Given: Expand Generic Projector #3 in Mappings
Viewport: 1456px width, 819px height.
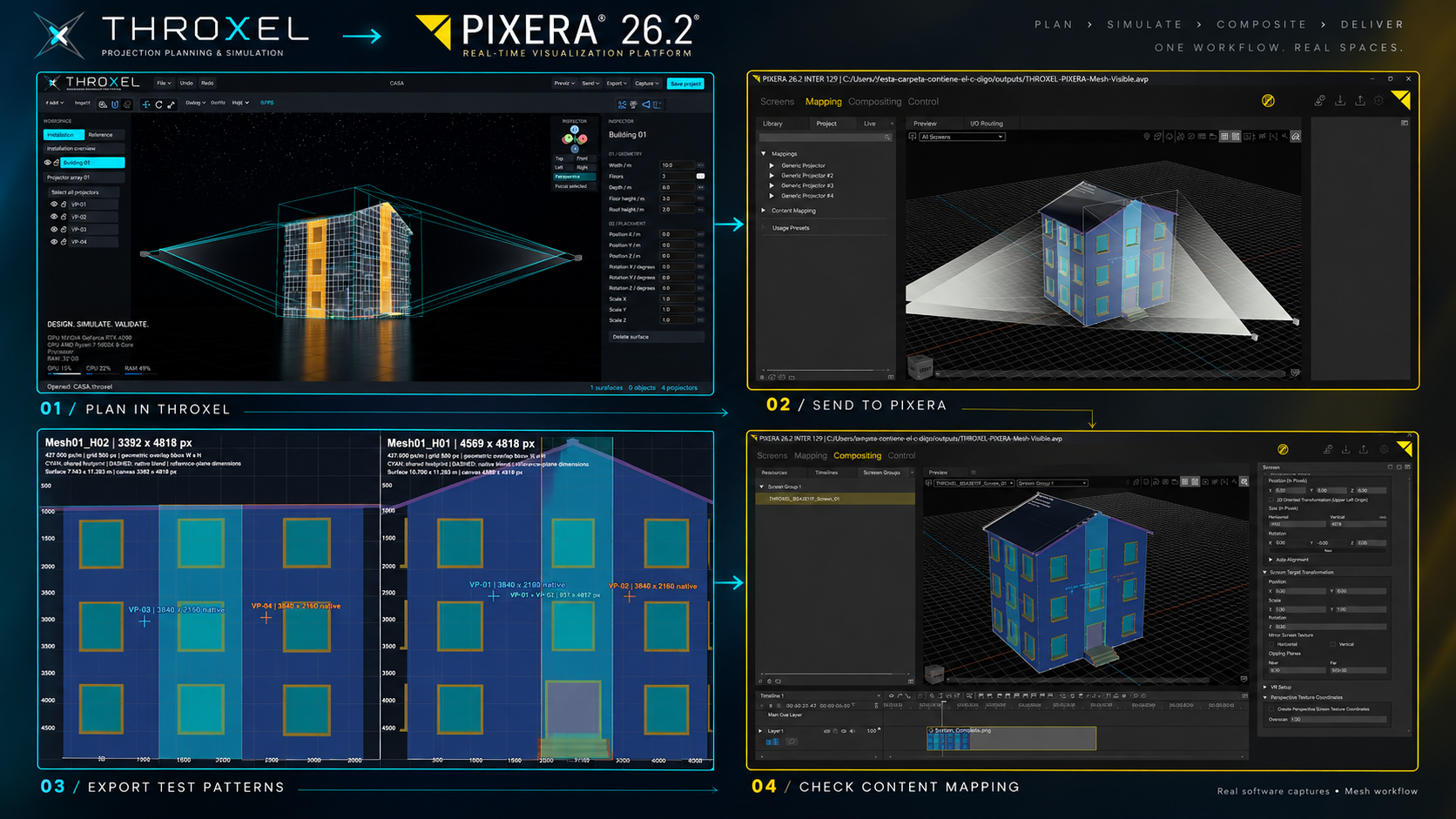Looking at the screenshot, I should [x=772, y=185].
